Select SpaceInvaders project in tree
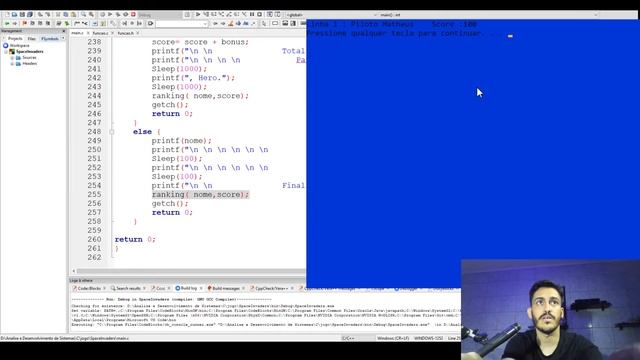The height and width of the screenshot is (360, 640). [x=29, y=51]
